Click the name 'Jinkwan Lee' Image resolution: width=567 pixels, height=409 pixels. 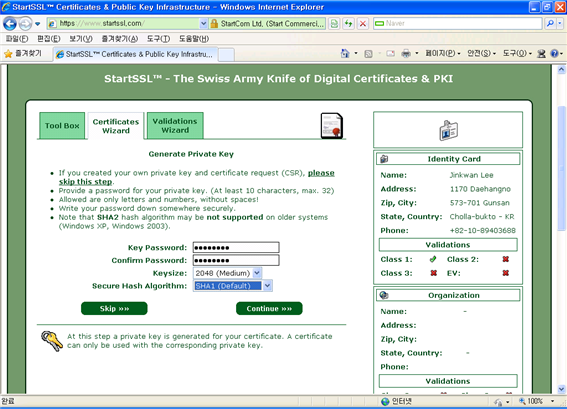tap(471, 175)
